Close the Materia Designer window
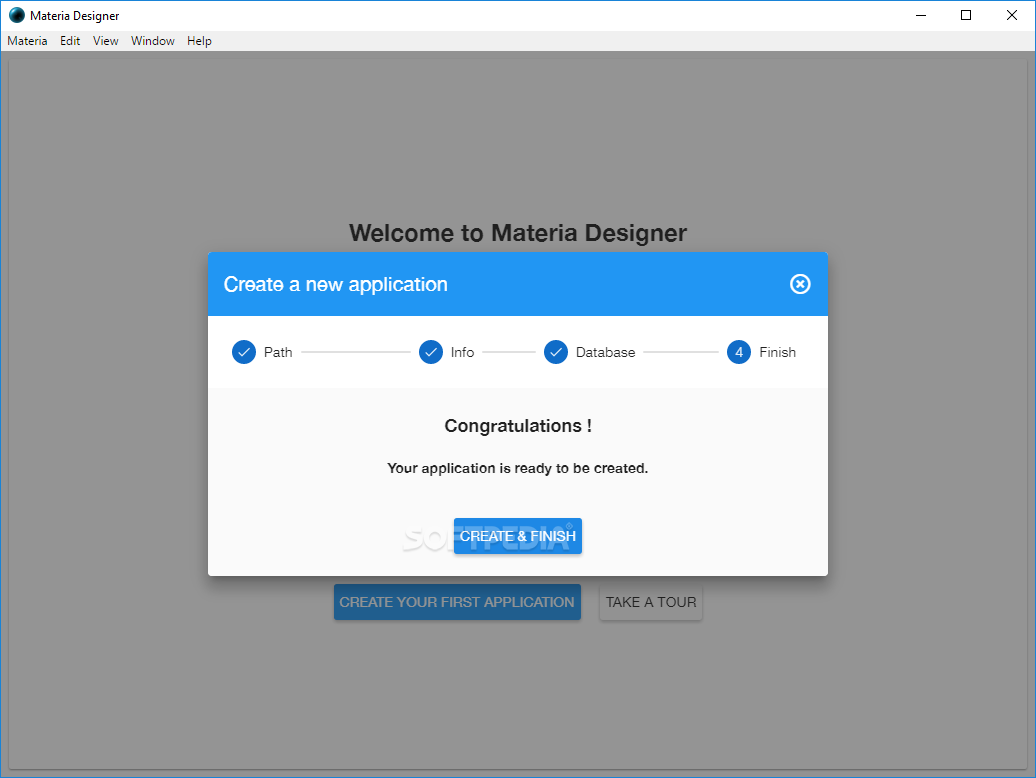1036x778 pixels. click(x=1012, y=15)
